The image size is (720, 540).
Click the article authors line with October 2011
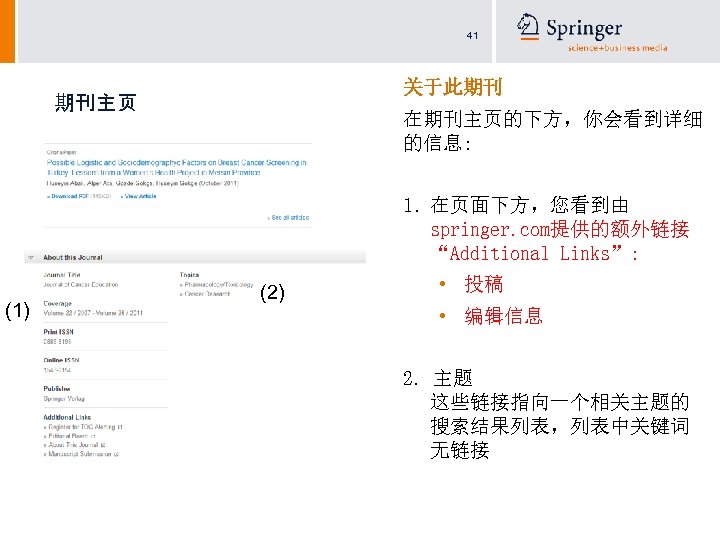click(x=142, y=183)
